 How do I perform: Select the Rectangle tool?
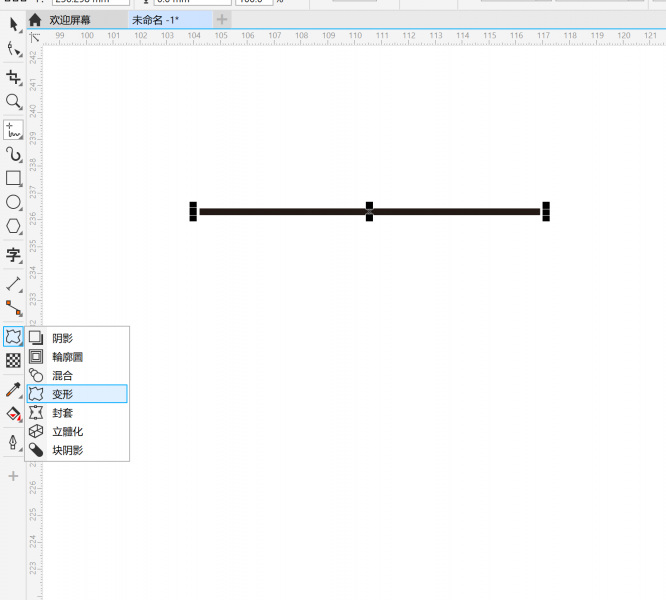point(14,178)
